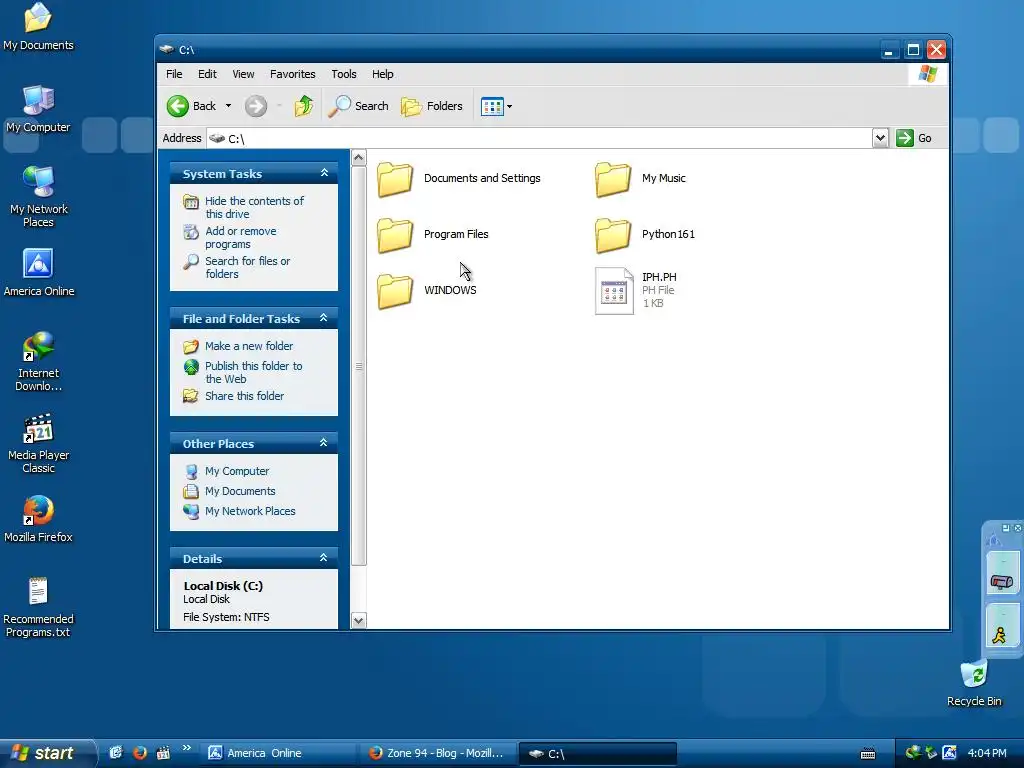
Task: Open the Search pane from toolbar
Action: (358, 106)
